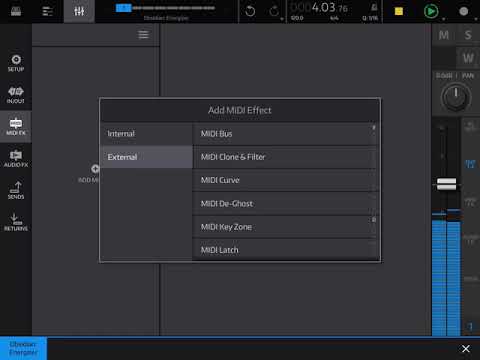
Task: Open the tempo value field
Action: pyautogui.click(x=297, y=18)
